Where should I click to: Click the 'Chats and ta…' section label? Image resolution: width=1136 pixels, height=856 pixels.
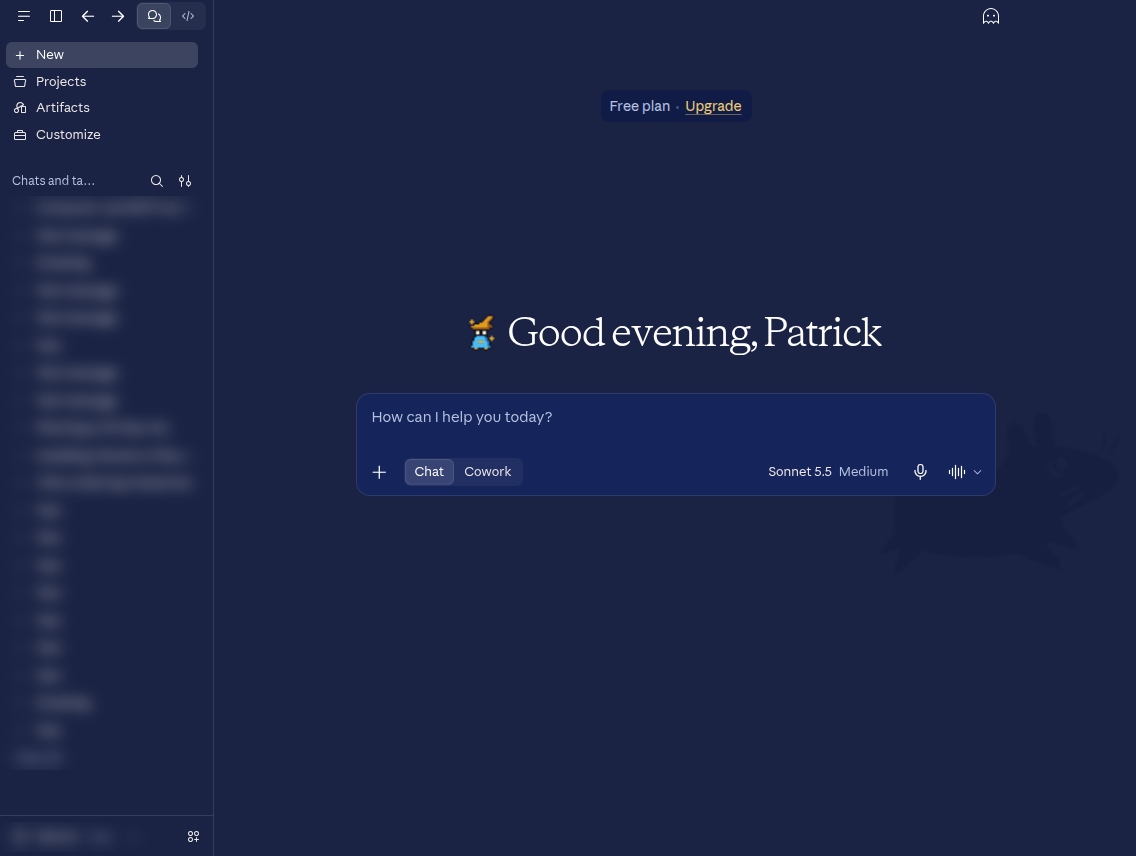click(x=54, y=181)
